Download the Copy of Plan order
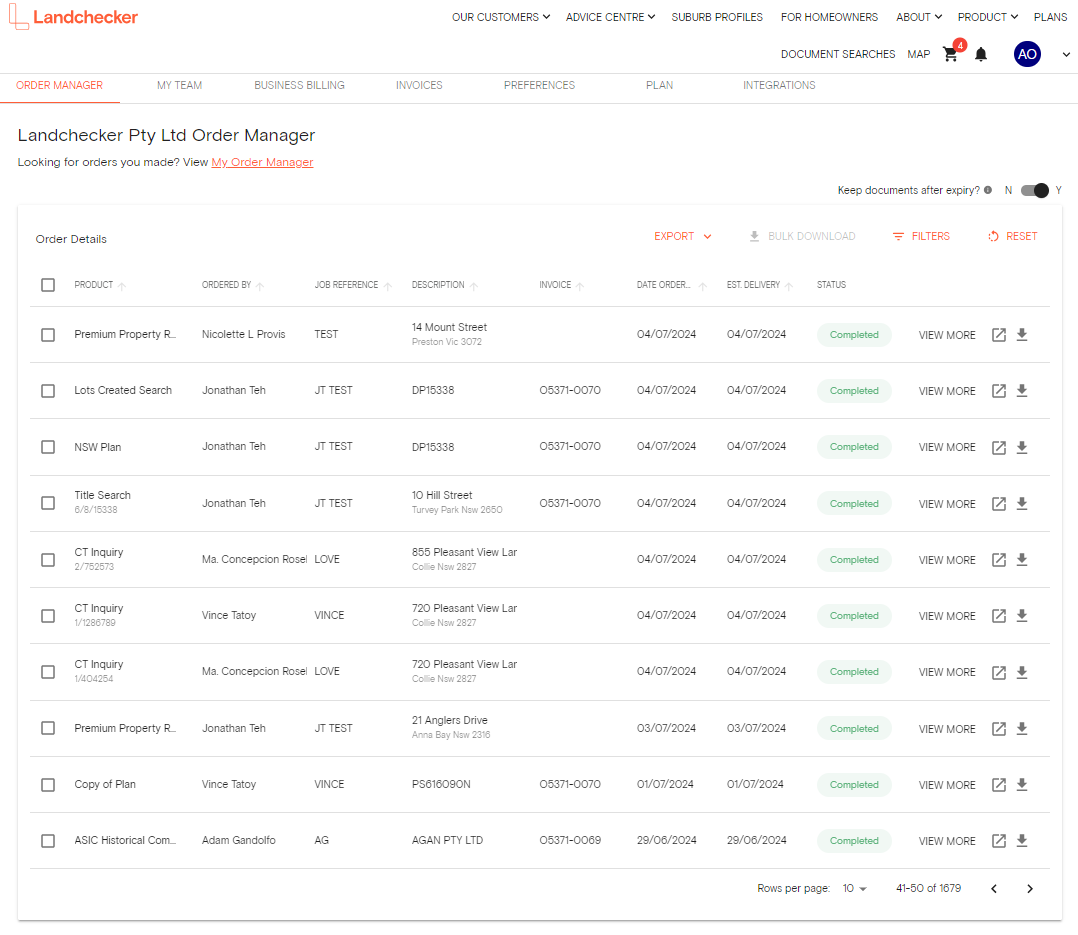 coord(1022,784)
